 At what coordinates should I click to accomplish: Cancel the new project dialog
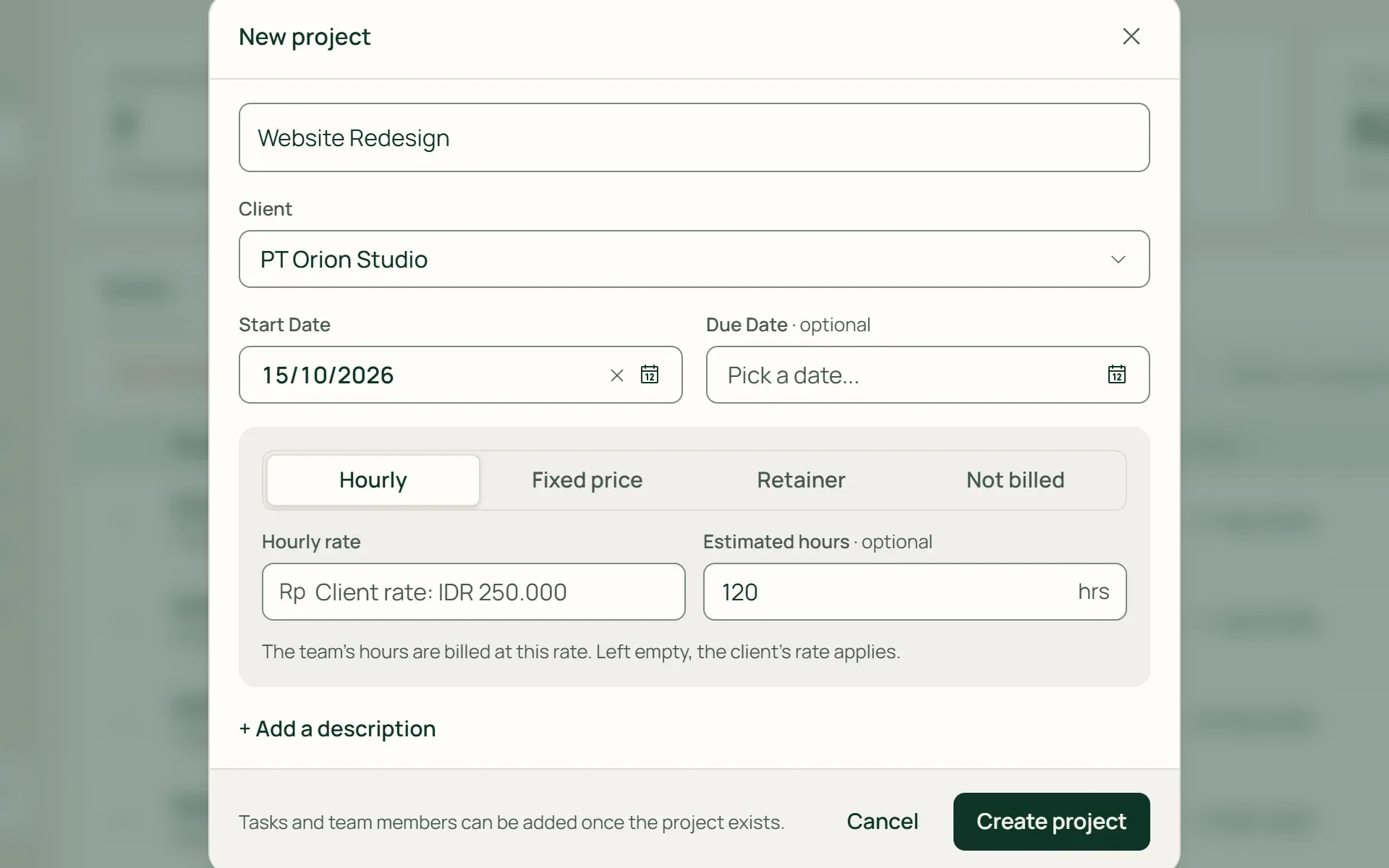[883, 822]
